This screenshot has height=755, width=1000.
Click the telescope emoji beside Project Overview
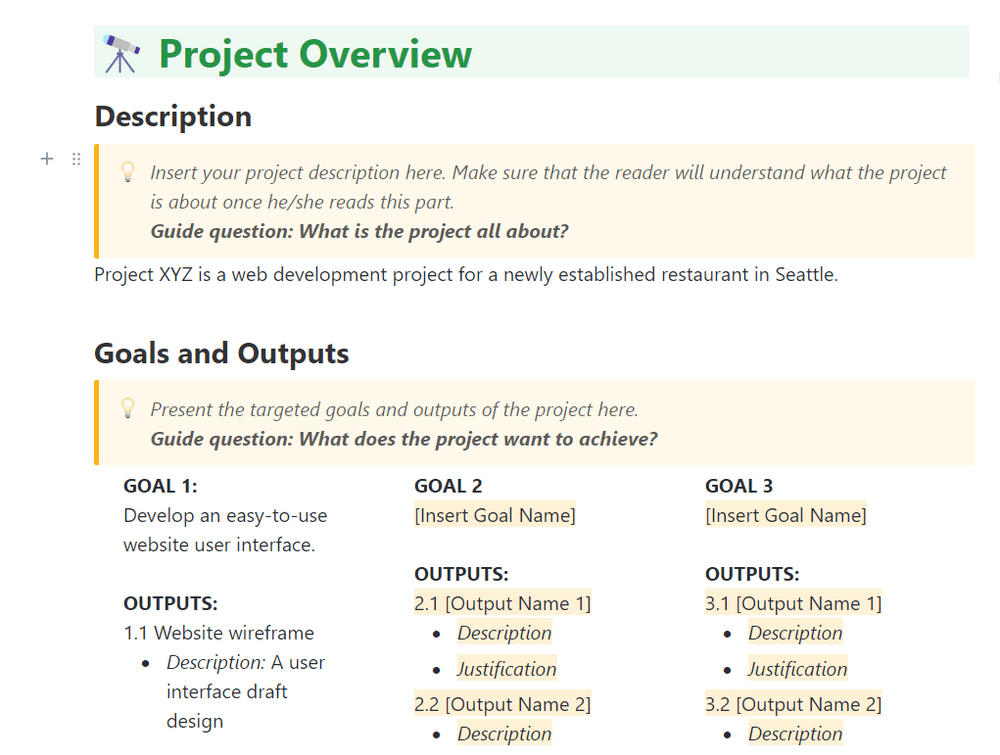[121, 53]
